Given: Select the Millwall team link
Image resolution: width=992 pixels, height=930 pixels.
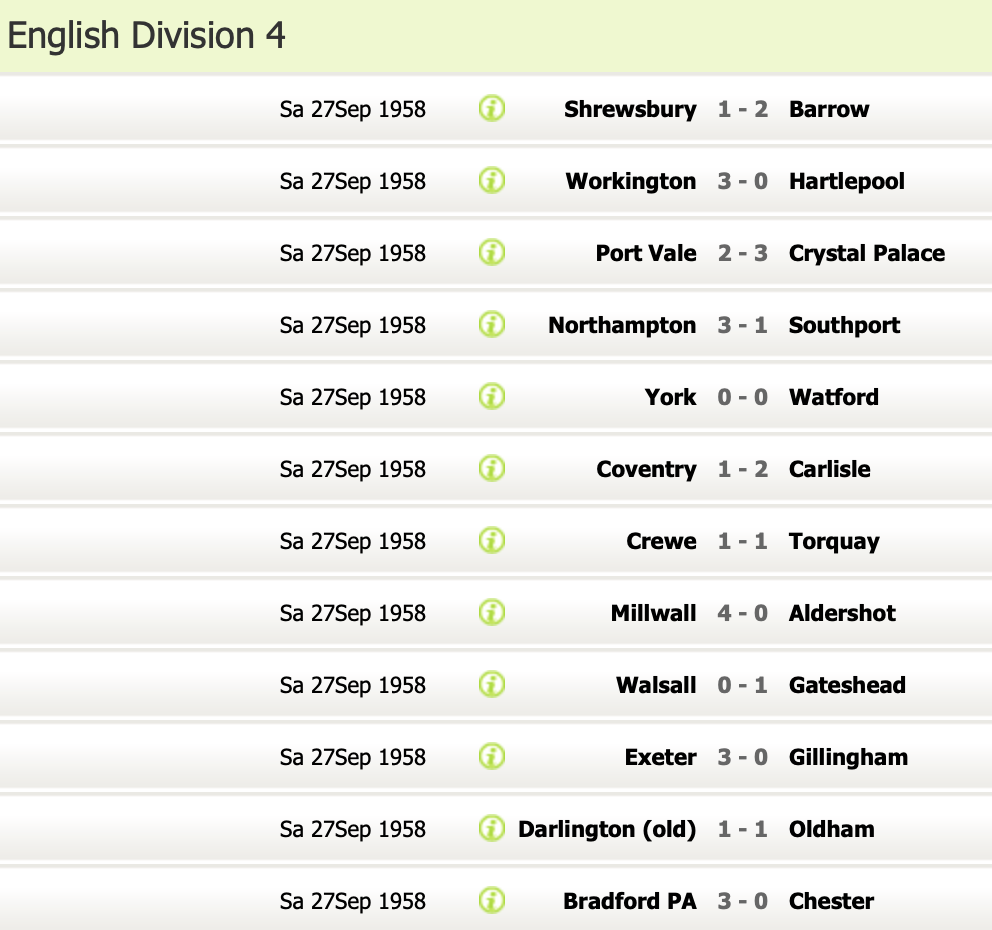Looking at the screenshot, I should [653, 613].
